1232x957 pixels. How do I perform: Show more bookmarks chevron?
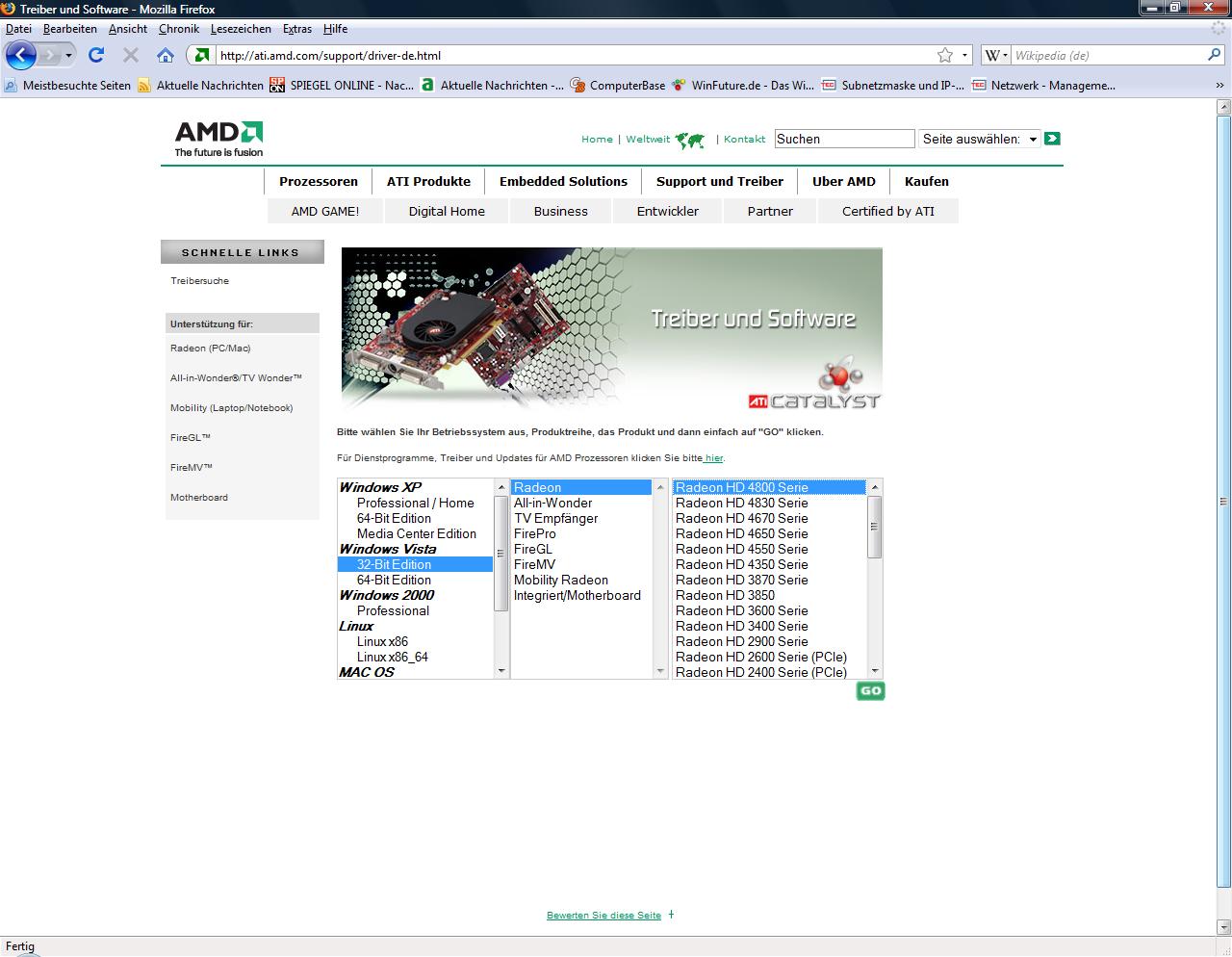(x=1220, y=86)
